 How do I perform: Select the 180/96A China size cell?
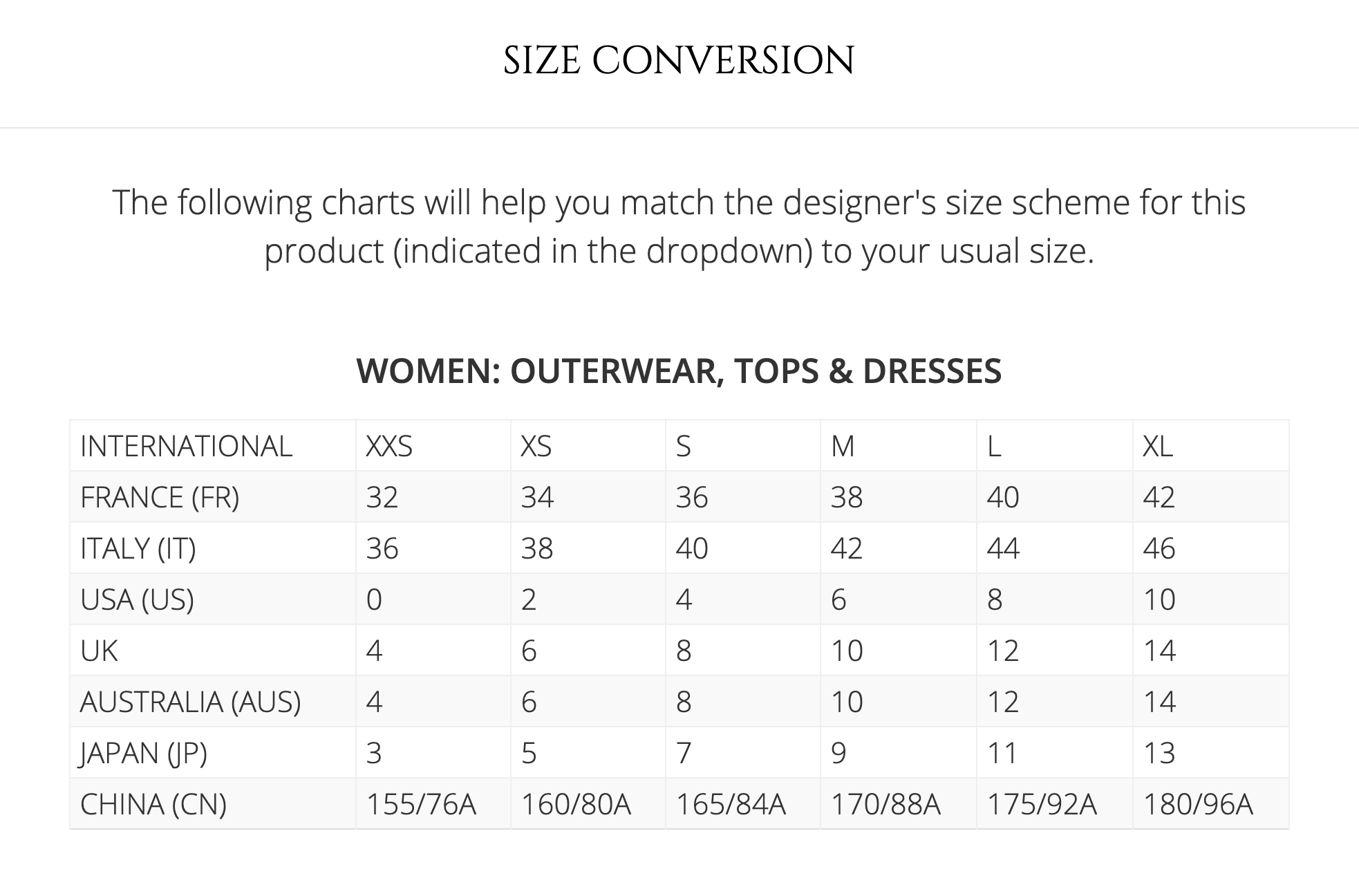[x=1210, y=803]
